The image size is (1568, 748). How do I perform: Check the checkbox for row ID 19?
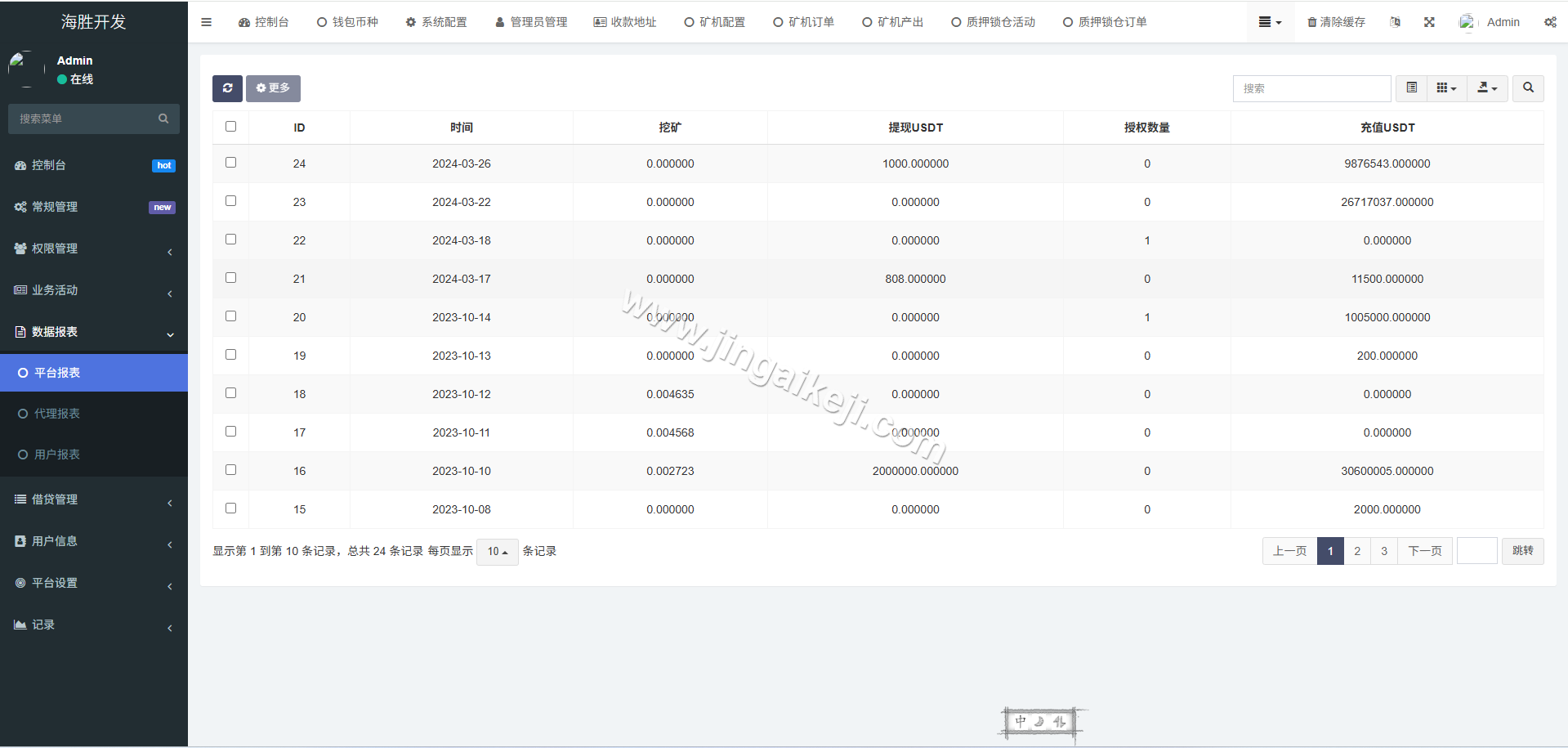230,355
